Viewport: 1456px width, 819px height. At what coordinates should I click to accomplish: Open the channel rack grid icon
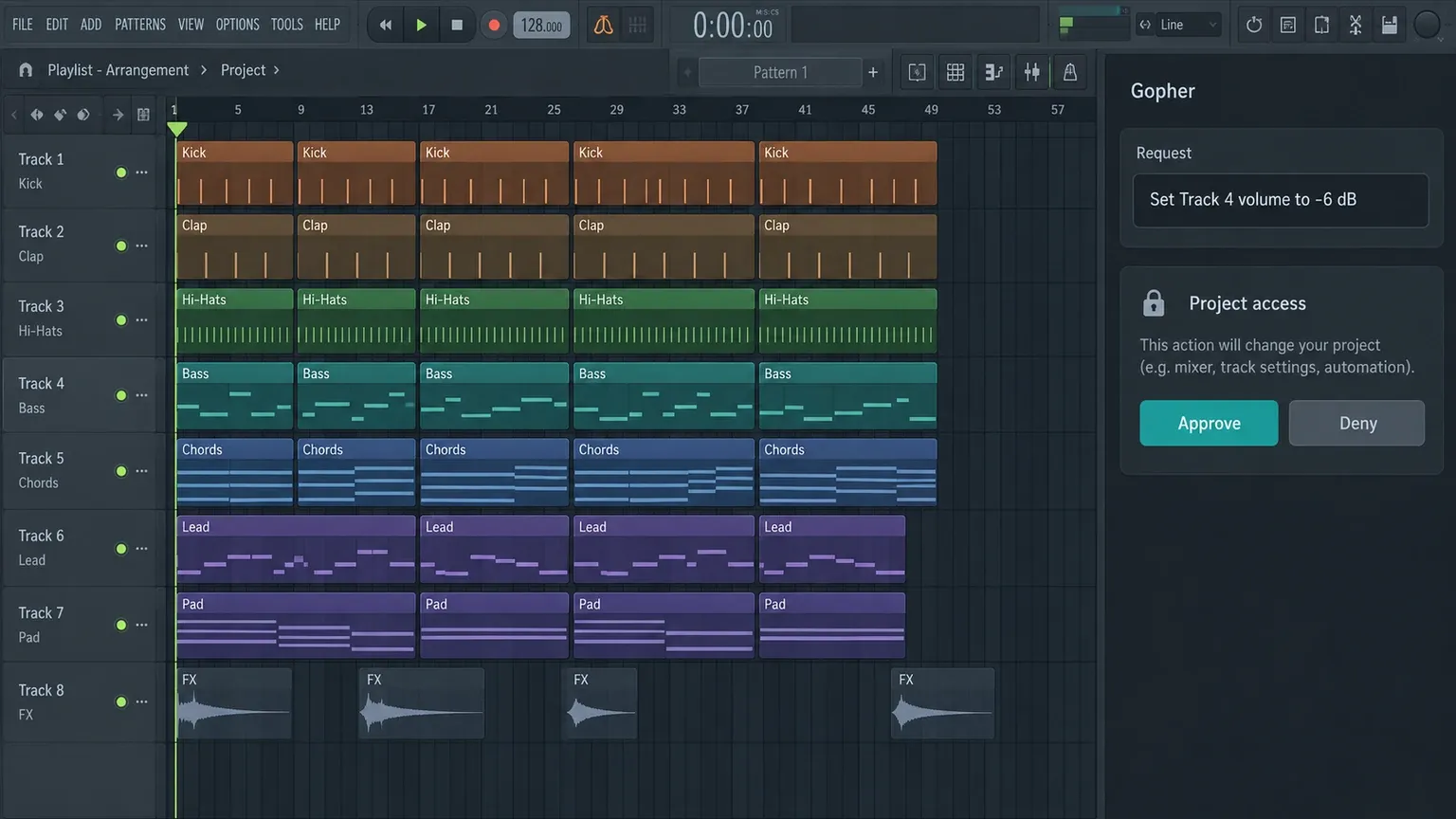[x=955, y=72]
